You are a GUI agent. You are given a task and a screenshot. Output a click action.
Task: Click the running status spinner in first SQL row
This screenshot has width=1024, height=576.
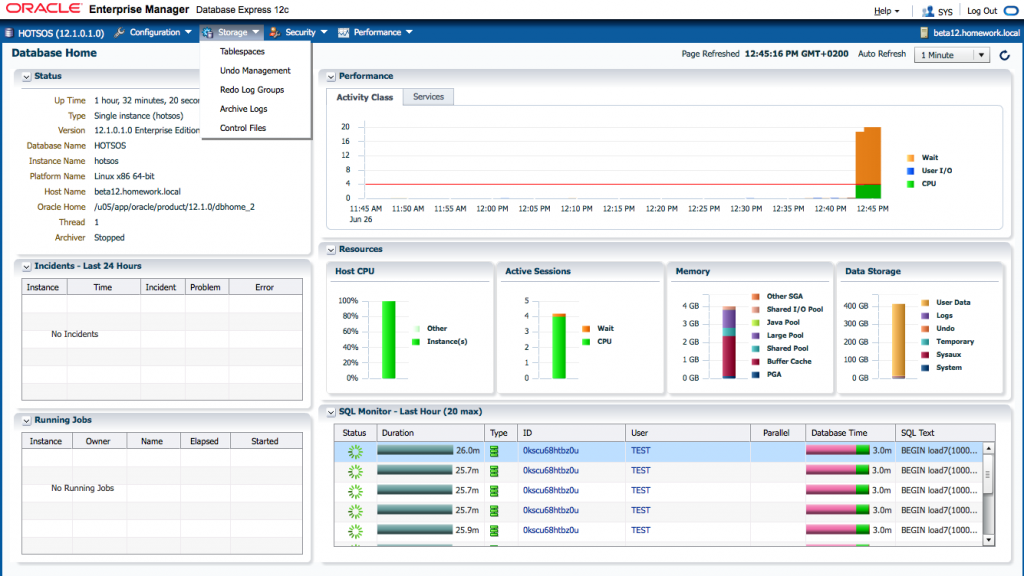(355, 451)
